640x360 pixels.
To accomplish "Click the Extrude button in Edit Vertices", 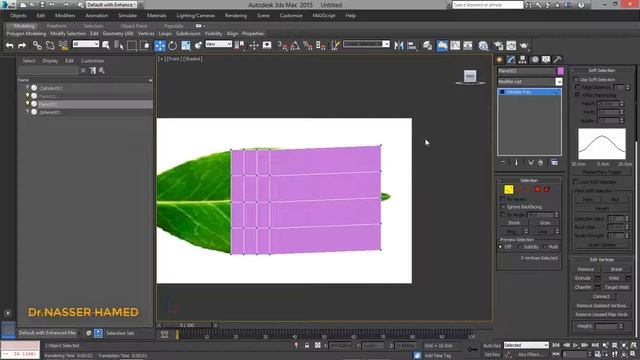I will point(583,278).
